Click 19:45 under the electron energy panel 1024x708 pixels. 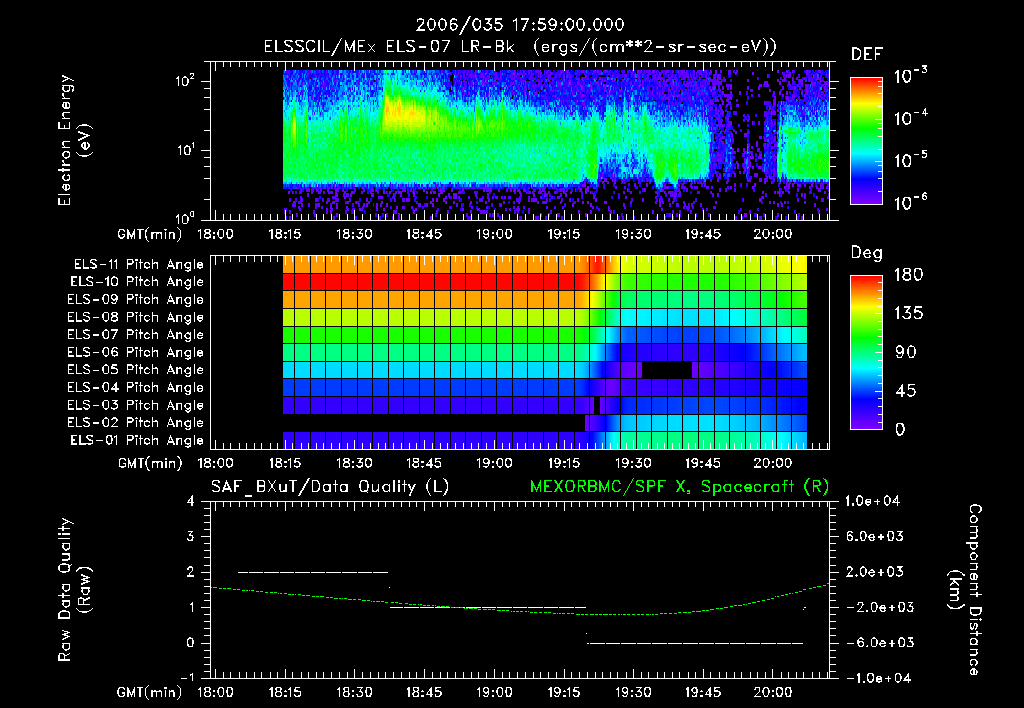[703, 234]
